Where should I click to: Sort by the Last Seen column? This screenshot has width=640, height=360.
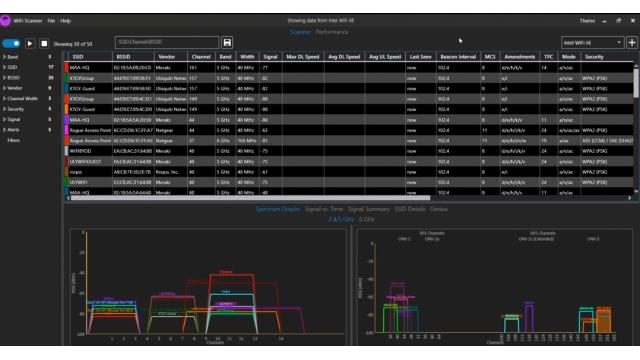(421, 57)
